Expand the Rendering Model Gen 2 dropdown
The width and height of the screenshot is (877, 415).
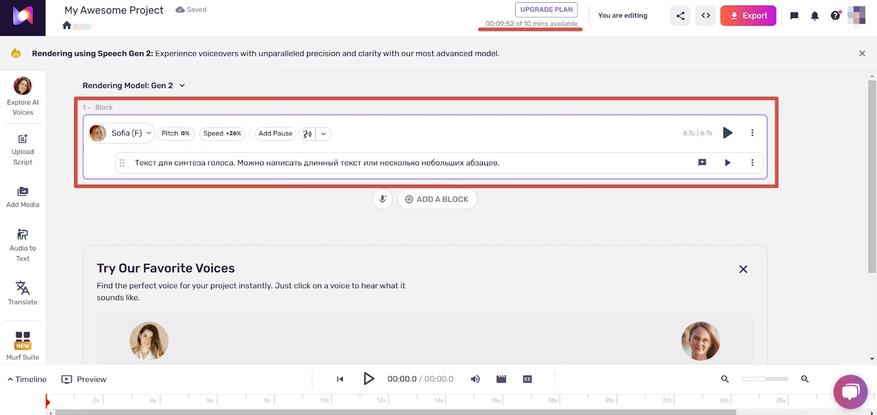click(134, 86)
